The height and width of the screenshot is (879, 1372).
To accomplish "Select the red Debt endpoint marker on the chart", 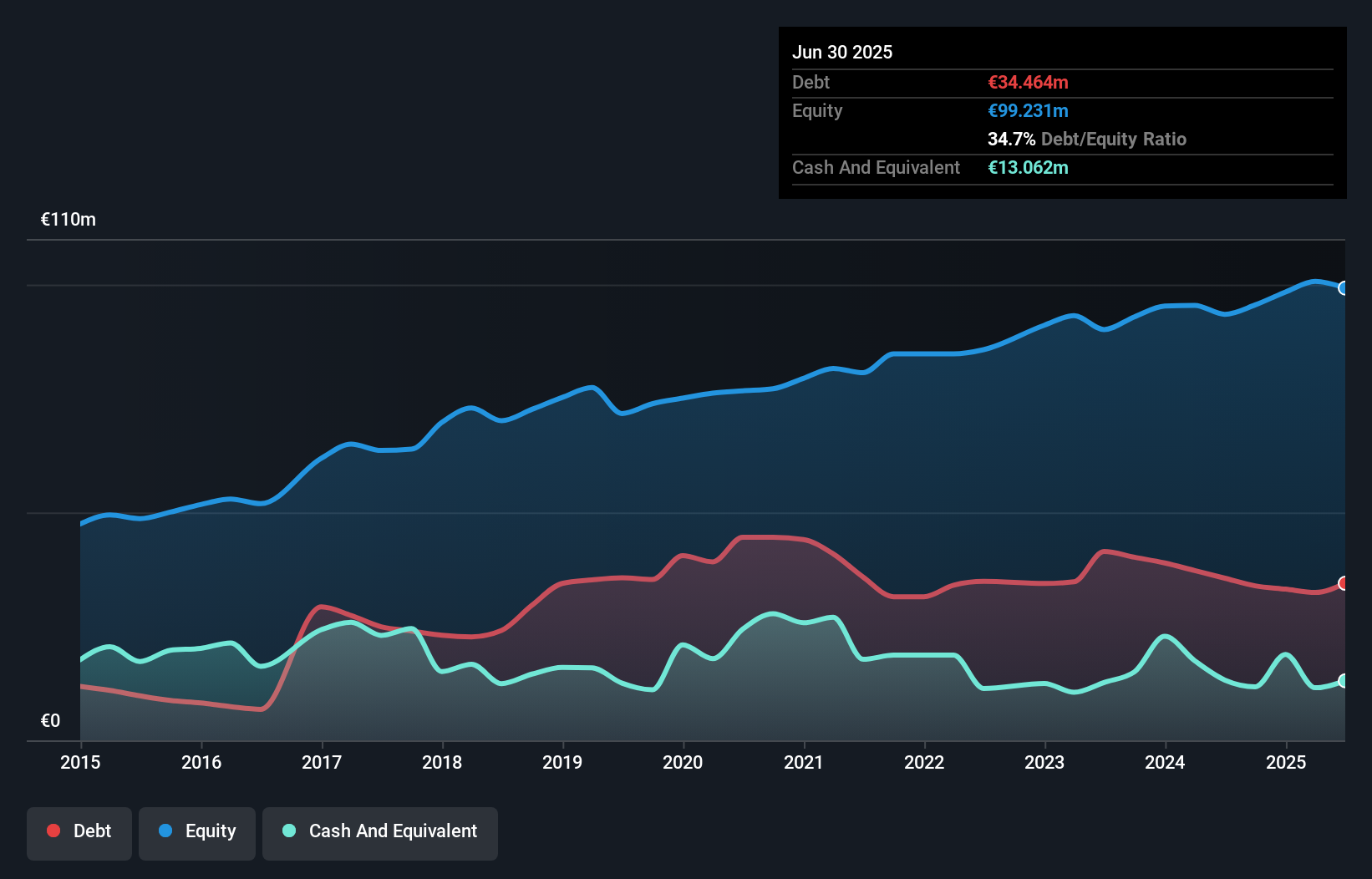I will pos(1344,584).
